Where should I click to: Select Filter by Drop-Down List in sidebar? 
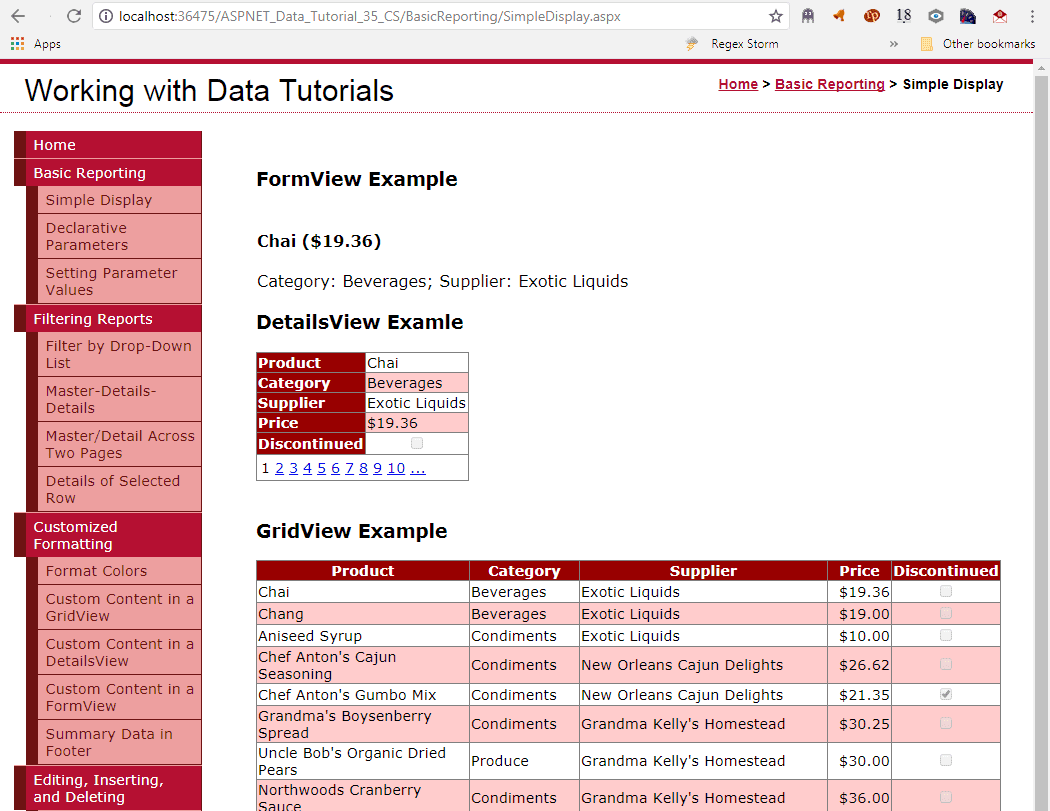pos(119,354)
